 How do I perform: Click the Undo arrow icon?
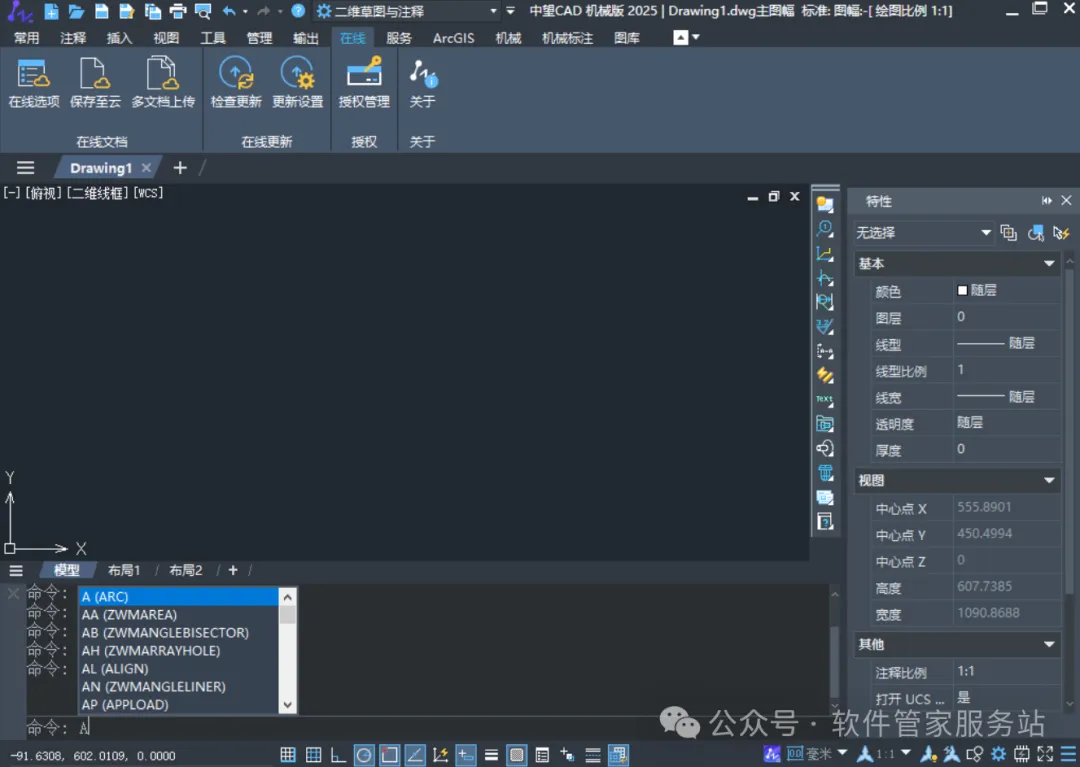(229, 11)
